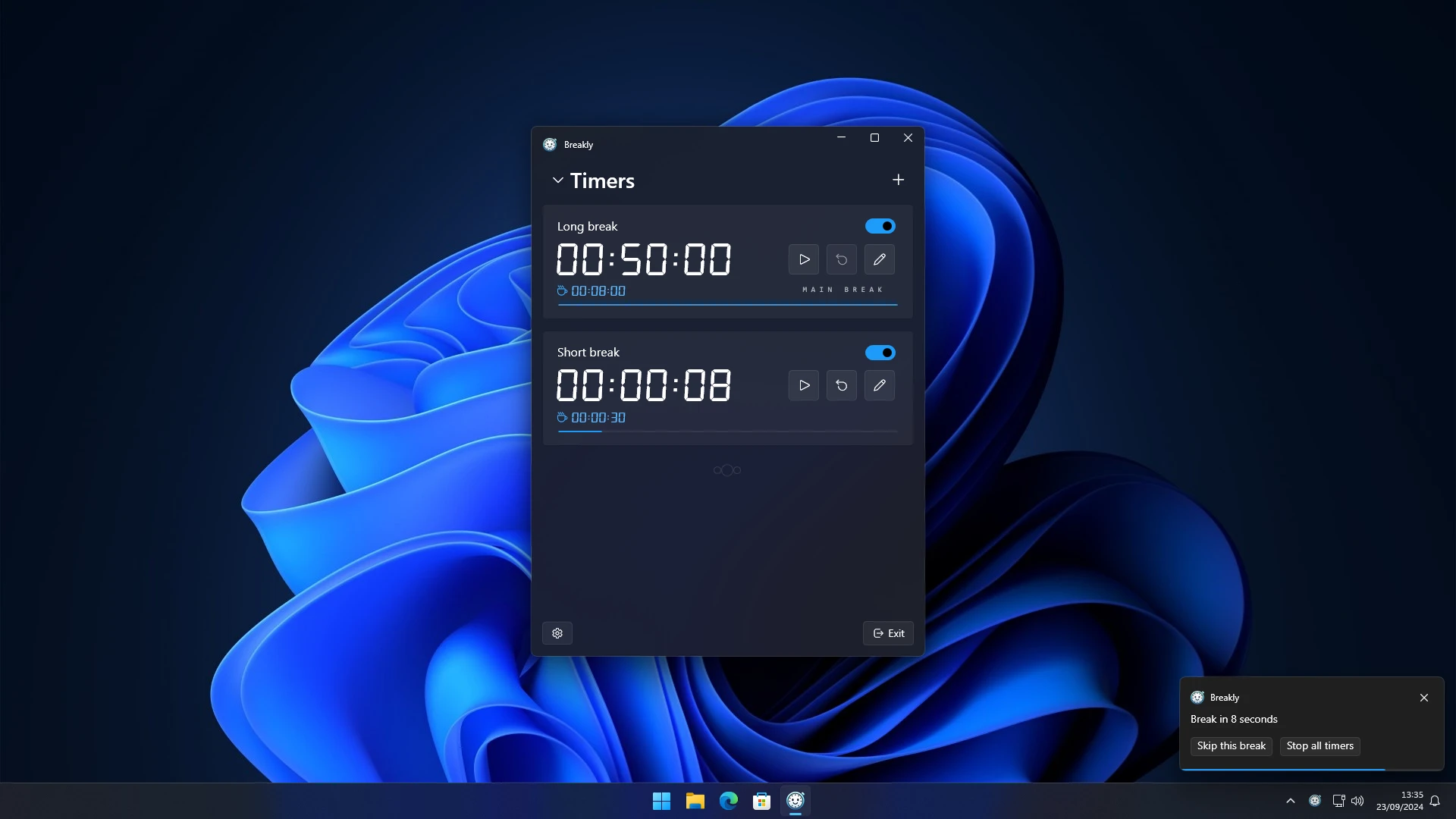Image resolution: width=1456 pixels, height=819 pixels.
Task: Collapse the Timers section
Action: tap(558, 180)
